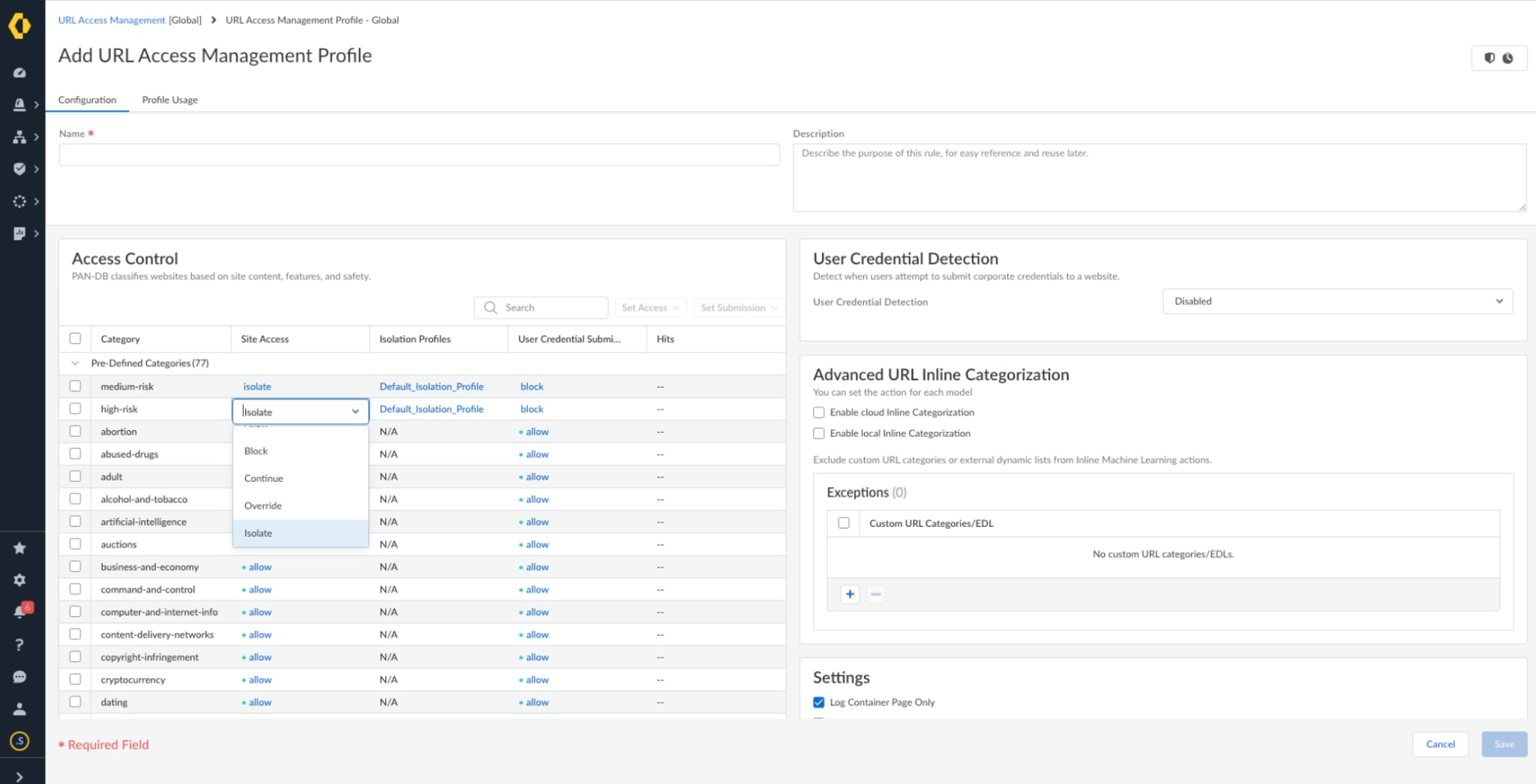Uncheck Log Container Page Only

tap(819, 702)
